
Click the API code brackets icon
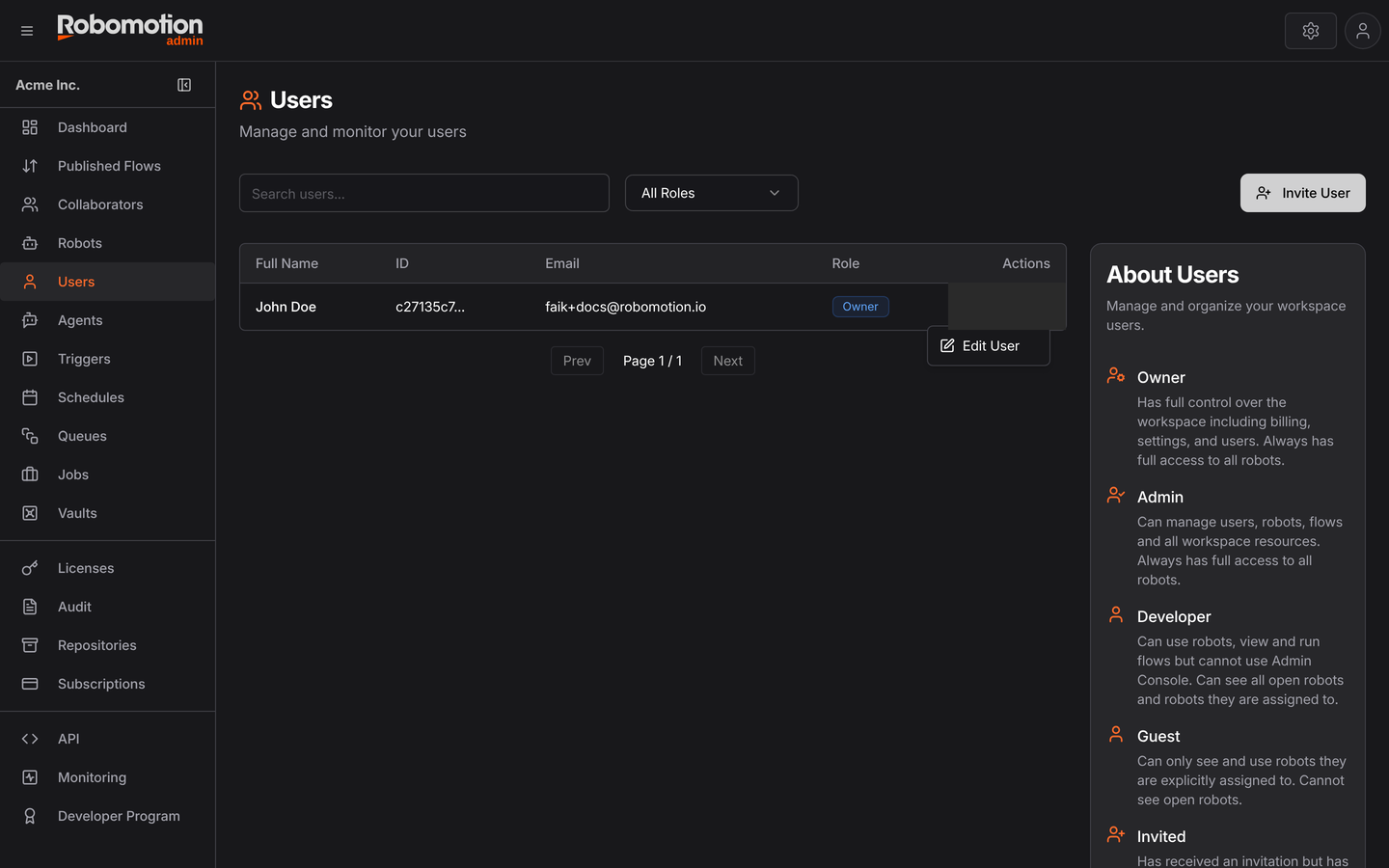(30, 739)
